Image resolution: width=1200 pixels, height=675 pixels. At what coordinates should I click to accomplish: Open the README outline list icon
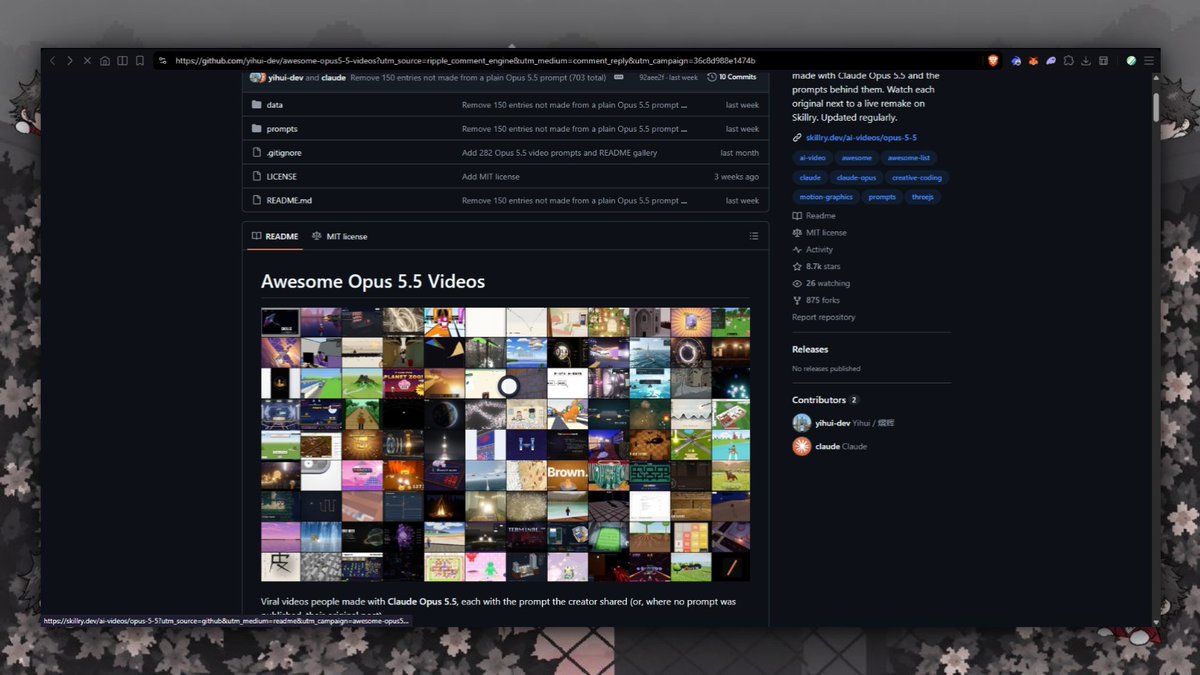tap(754, 237)
